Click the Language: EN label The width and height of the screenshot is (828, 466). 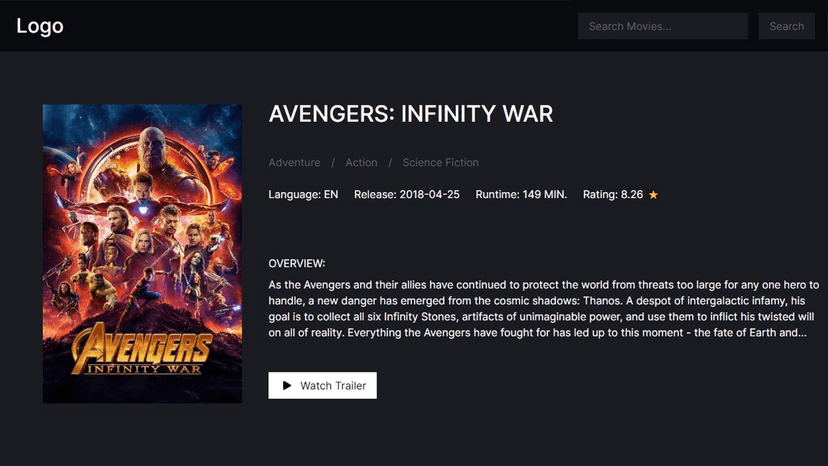point(303,194)
